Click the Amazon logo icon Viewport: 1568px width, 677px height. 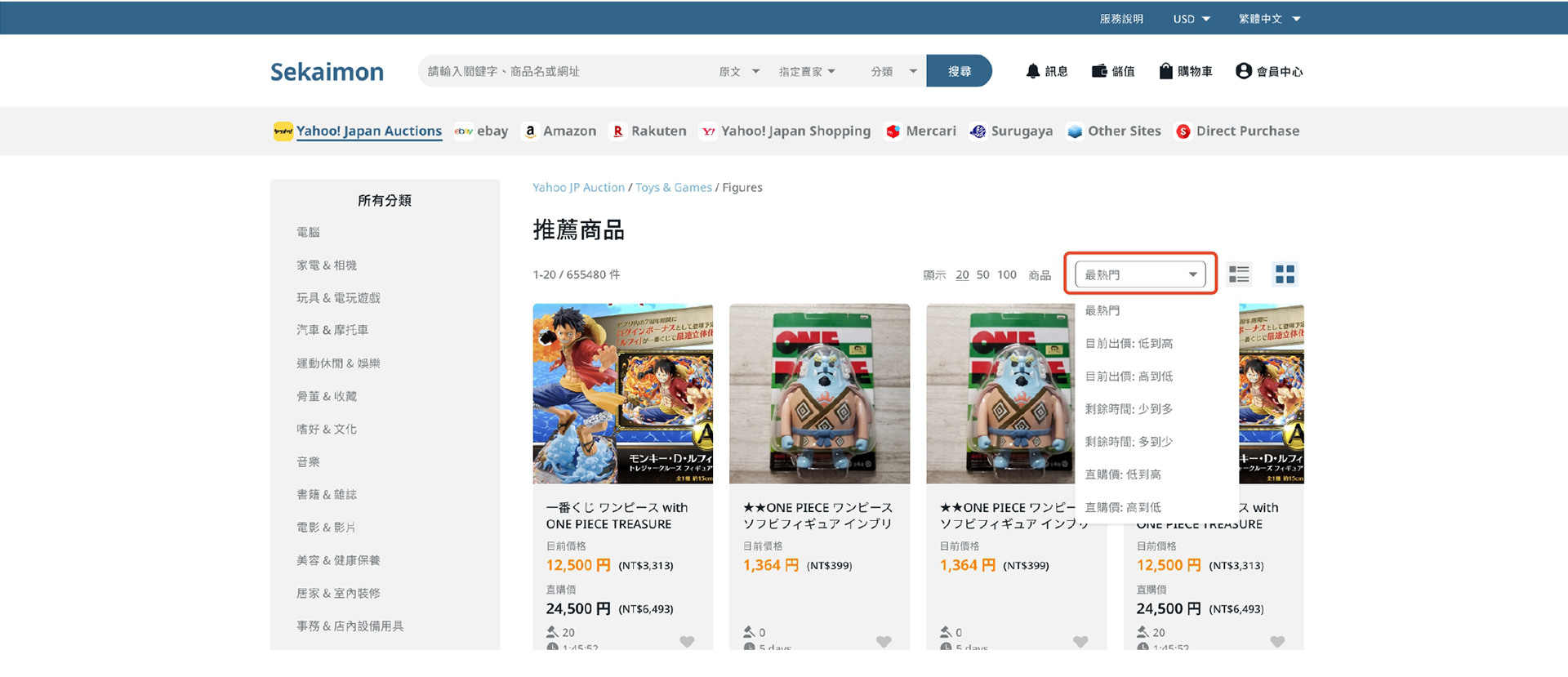click(x=530, y=131)
